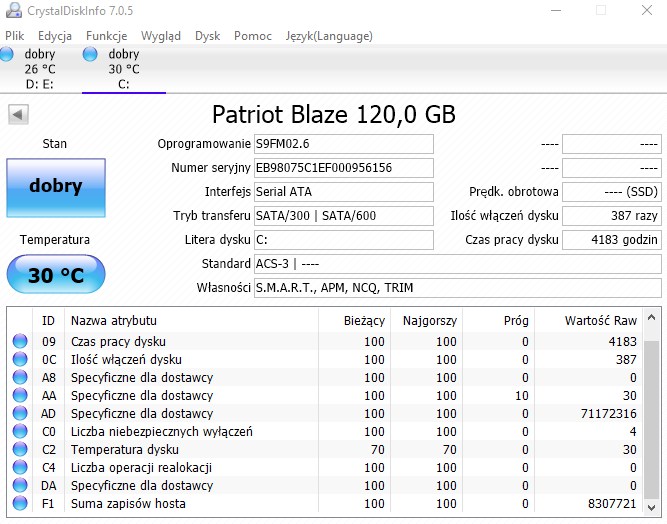The width and height of the screenshot is (667, 524).
Task: Click status orb of attribute 09 row
Action: point(20,341)
